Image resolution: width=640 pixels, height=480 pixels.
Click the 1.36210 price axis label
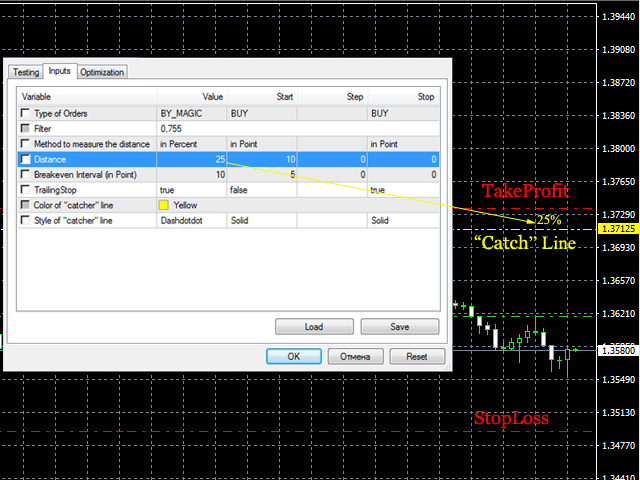619,313
